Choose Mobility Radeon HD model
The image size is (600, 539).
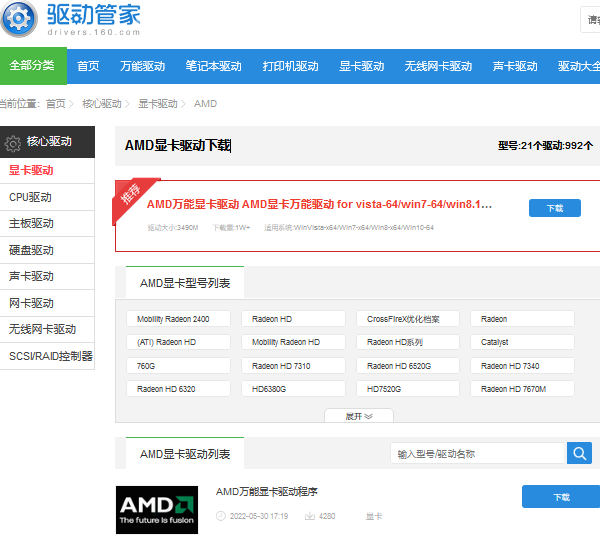pyautogui.click(x=293, y=342)
